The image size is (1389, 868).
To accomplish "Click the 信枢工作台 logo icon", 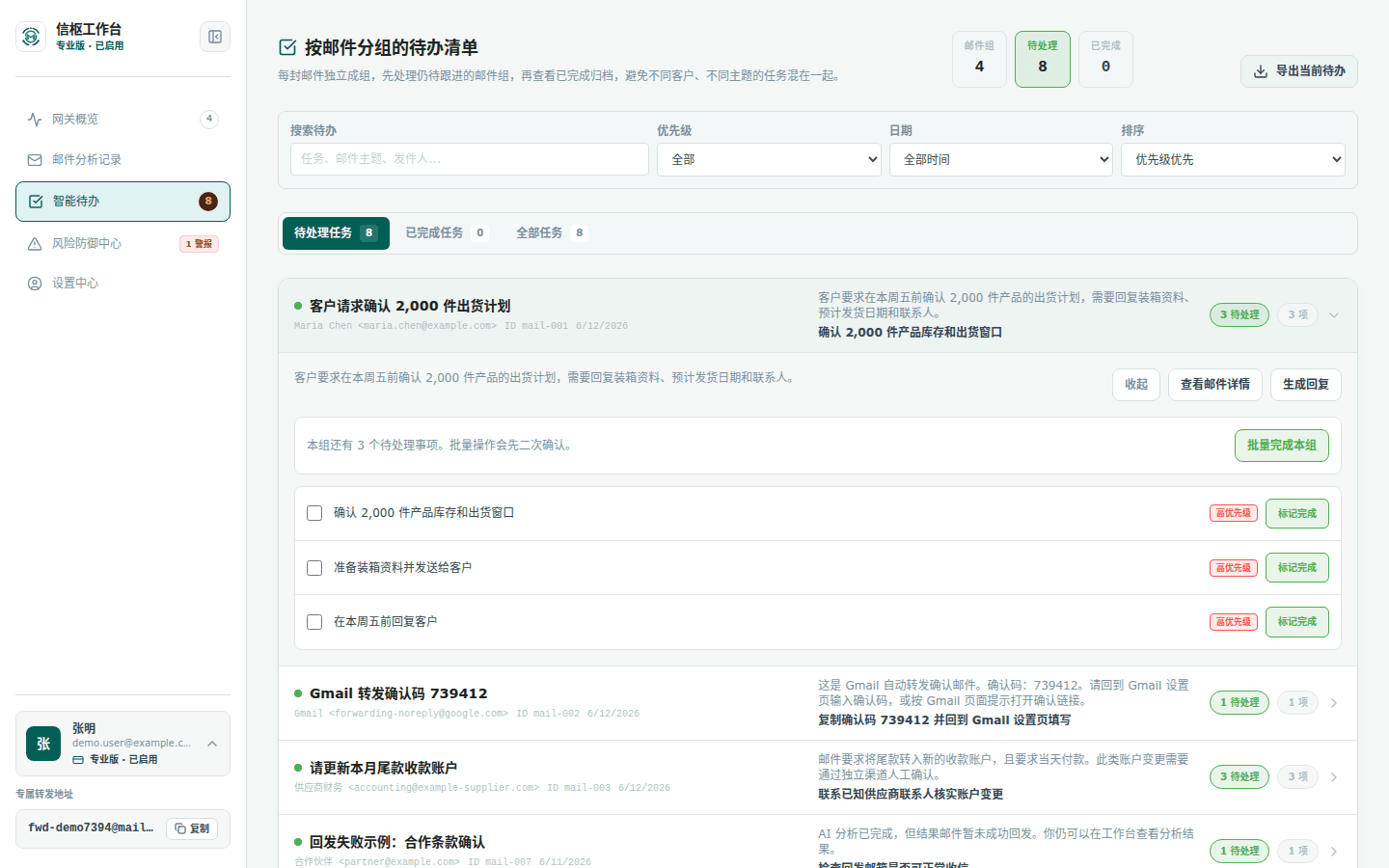I will tap(31, 37).
